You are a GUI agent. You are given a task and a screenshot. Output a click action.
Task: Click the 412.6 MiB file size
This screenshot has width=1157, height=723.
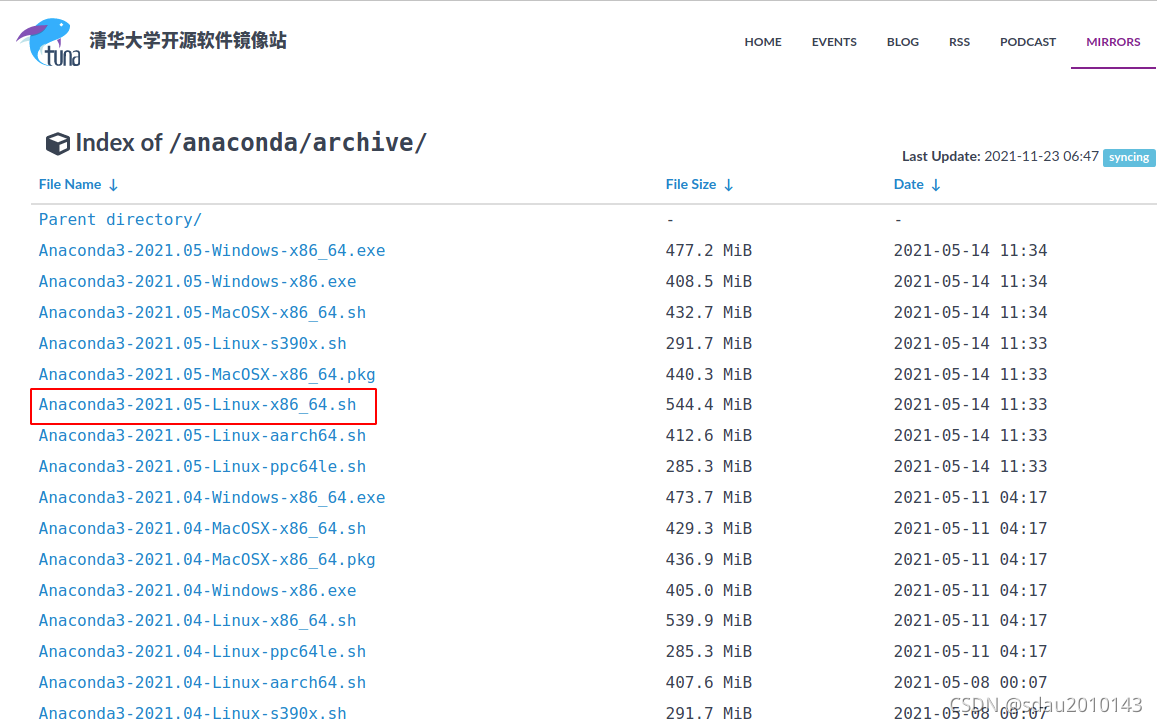(708, 435)
